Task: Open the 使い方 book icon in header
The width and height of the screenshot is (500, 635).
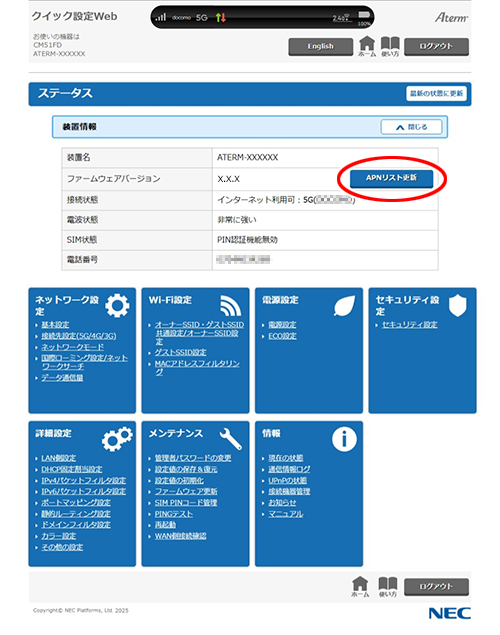Action: pyautogui.click(x=390, y=46)
